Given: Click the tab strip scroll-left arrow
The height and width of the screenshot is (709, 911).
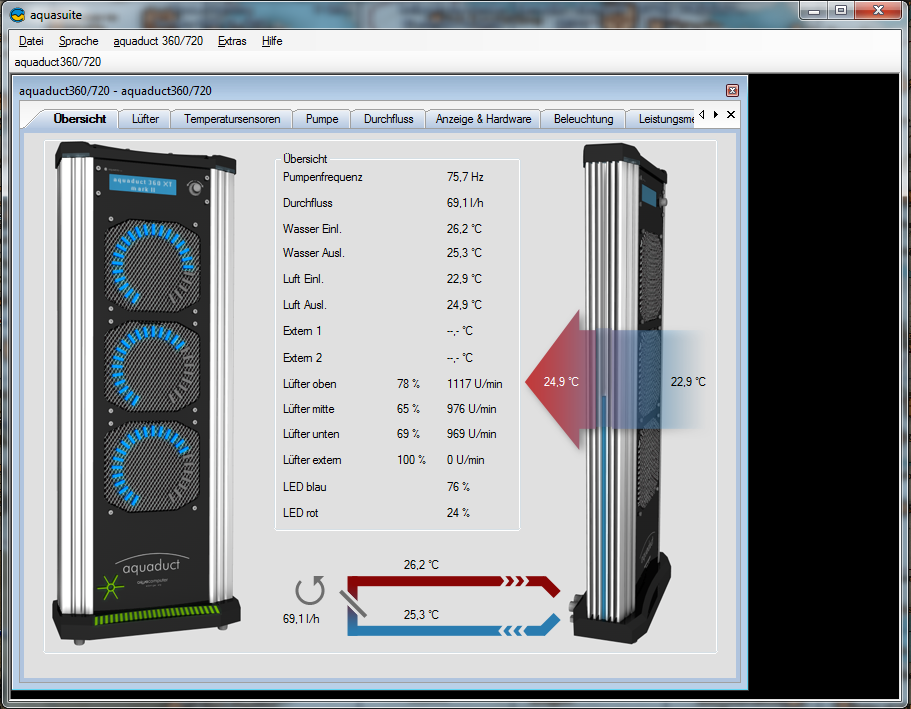Looking at the screenshot, I should click(x=702, y=114).
